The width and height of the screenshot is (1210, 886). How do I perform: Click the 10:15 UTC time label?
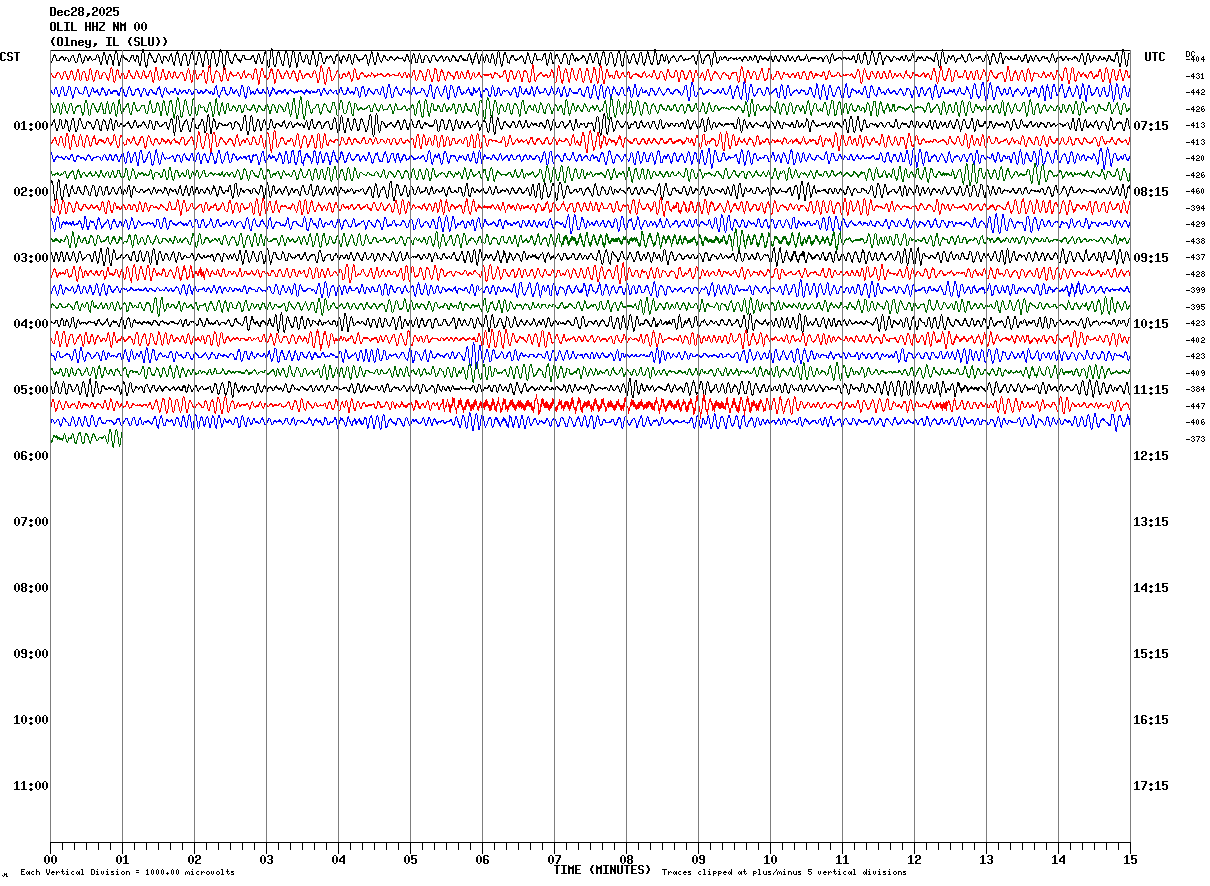(1151, 324)
